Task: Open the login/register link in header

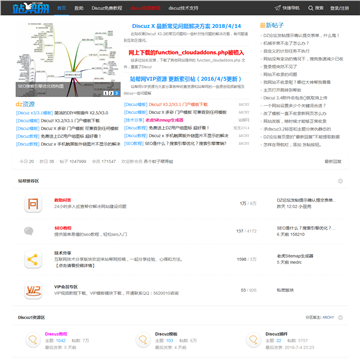Action: pyautogui.click(x=339, y=8)
